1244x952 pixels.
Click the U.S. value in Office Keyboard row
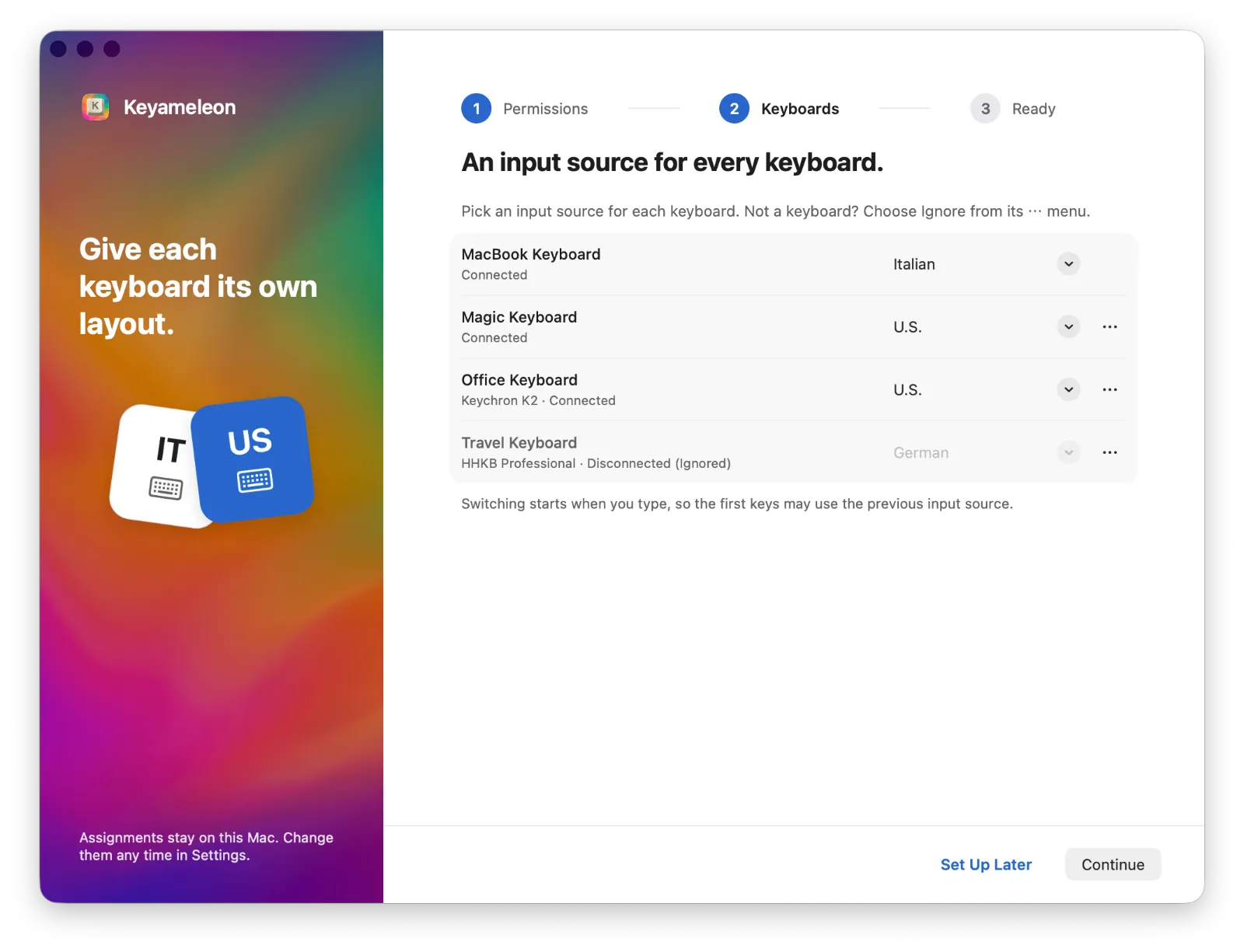tap(907, 390)
